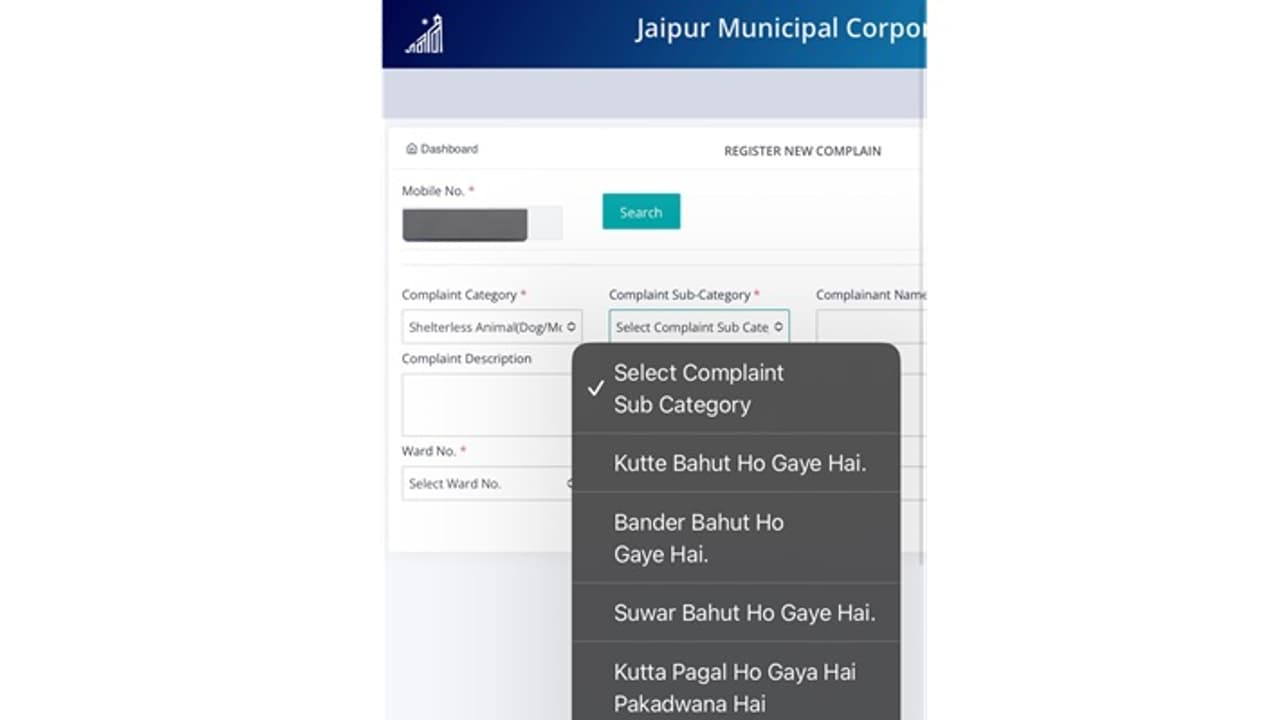Focus the Complainant Name field

870,327
